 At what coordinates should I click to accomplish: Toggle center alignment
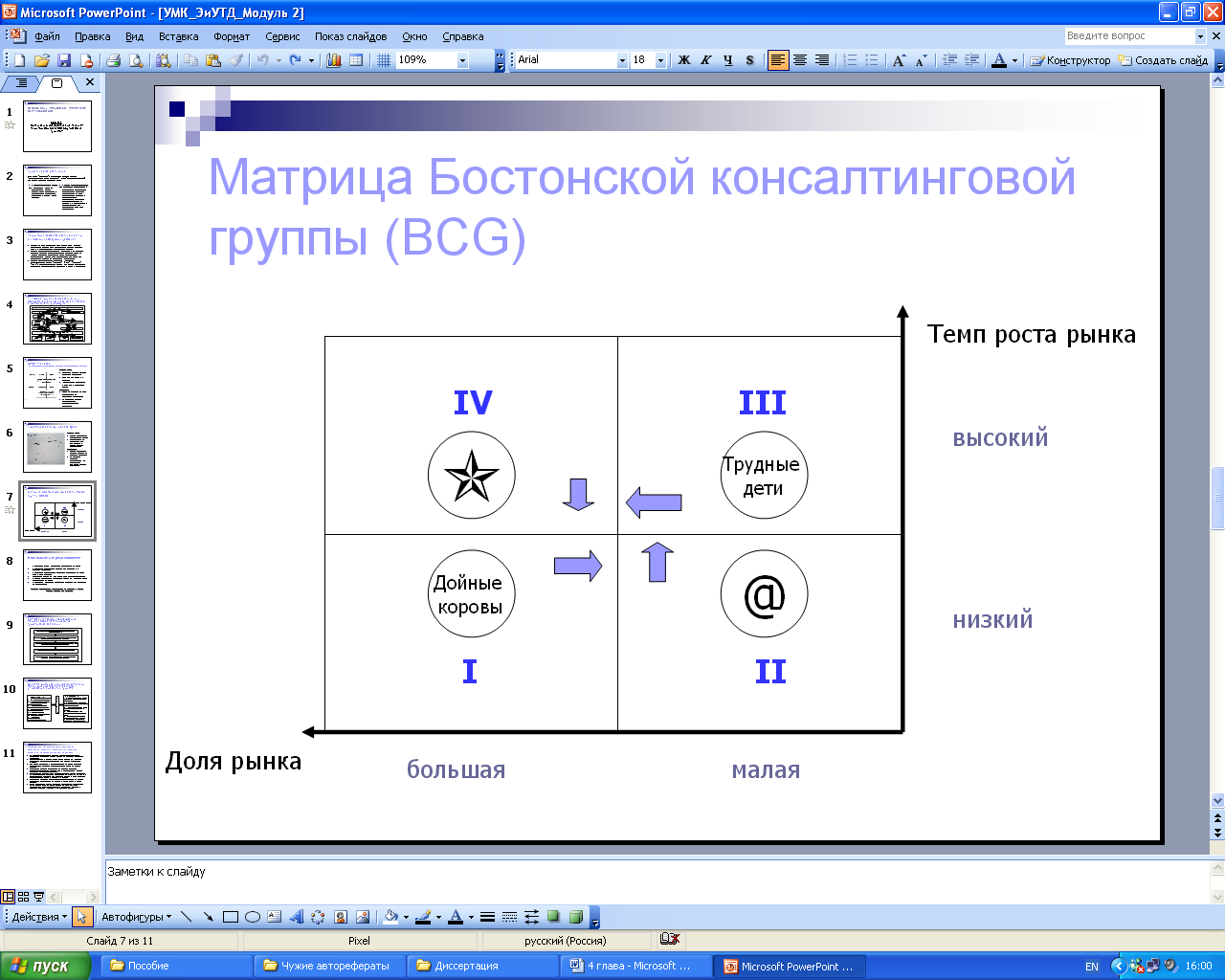coord(800,60)
